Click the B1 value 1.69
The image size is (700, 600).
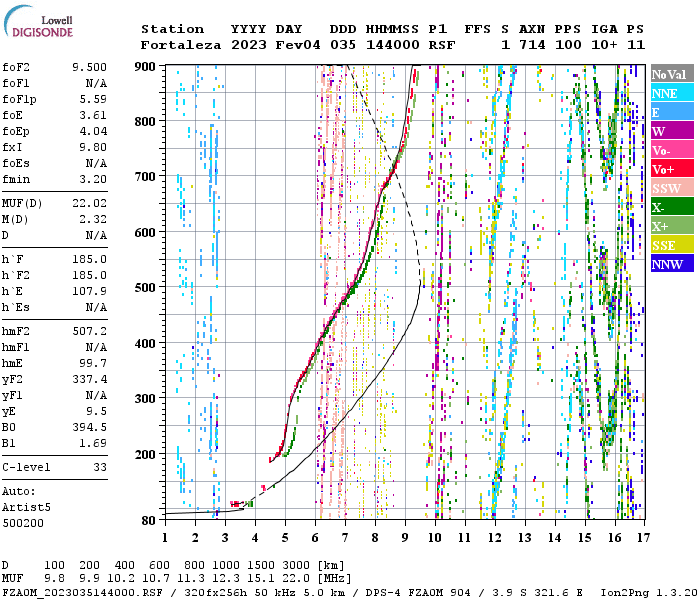pos(93,444)
